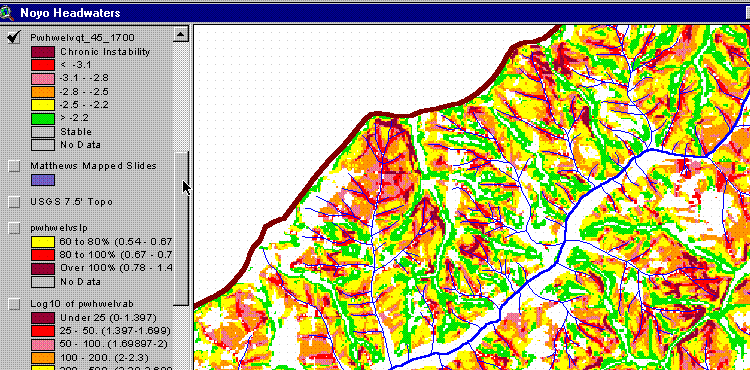Click the red '< -3.1' legend swatch
Image resolution: width=750 pixels, height=370 pixels.
(x=43, y=65)
